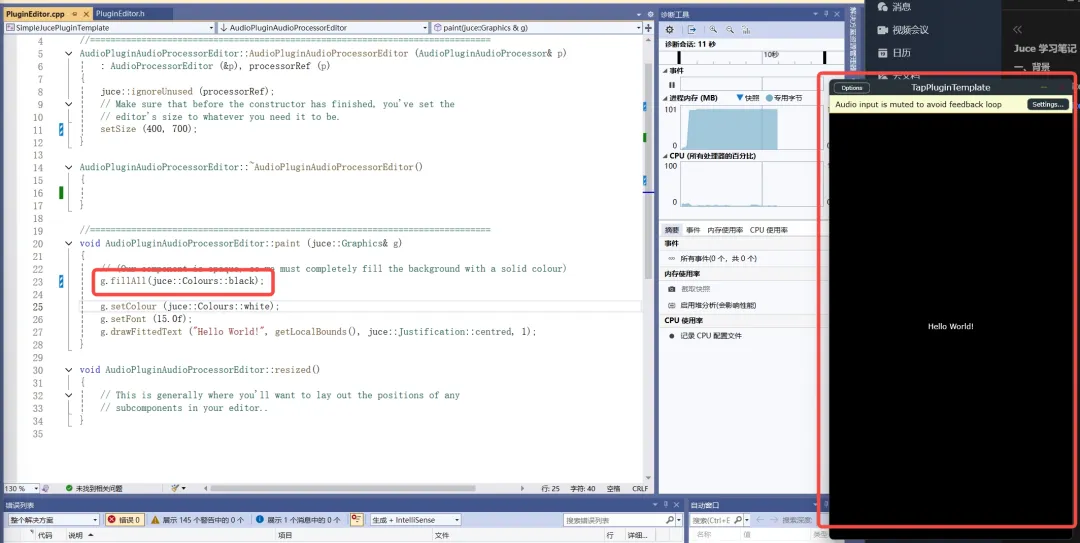Collapse the destructor at line 14
The height and width of the screenshot is (543, 1080).
[x=69, y=167]
